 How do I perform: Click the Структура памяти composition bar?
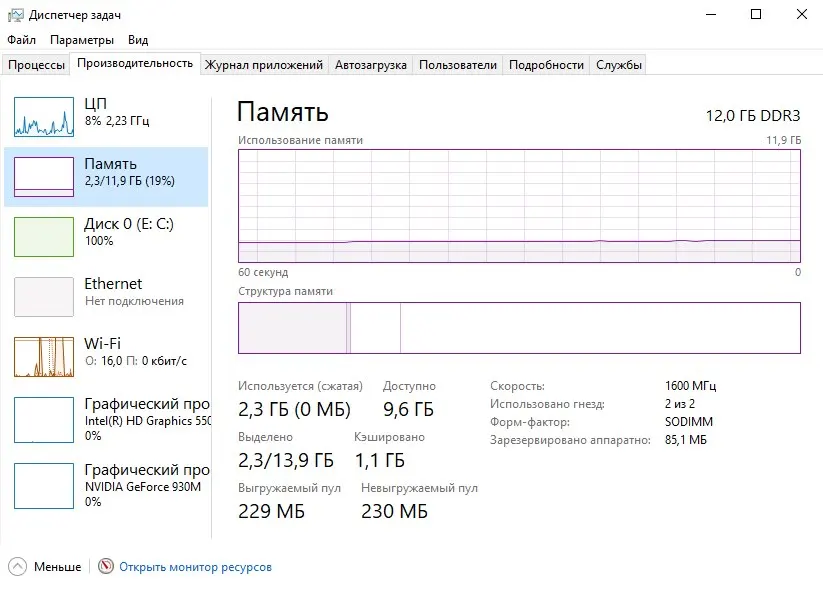(x=519, y=328)
